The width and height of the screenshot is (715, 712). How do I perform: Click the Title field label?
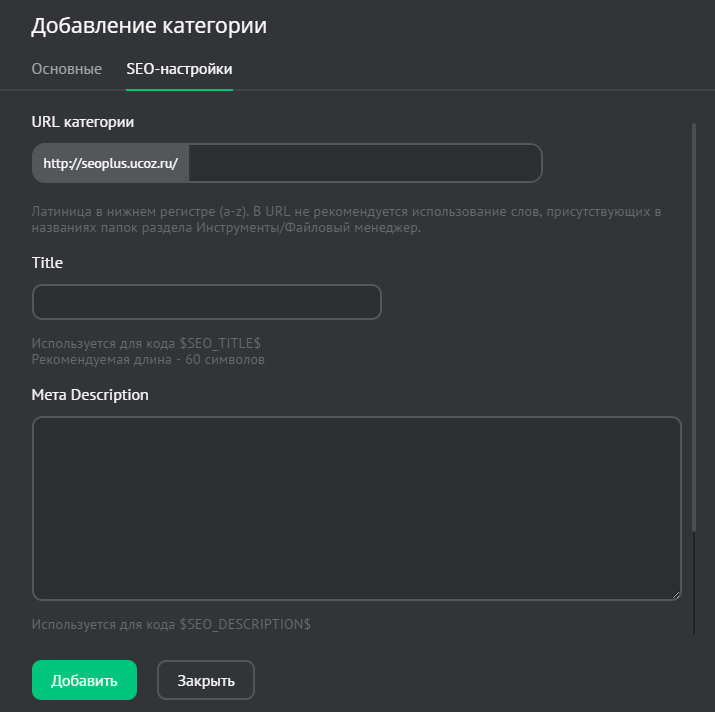click(47, 263)
